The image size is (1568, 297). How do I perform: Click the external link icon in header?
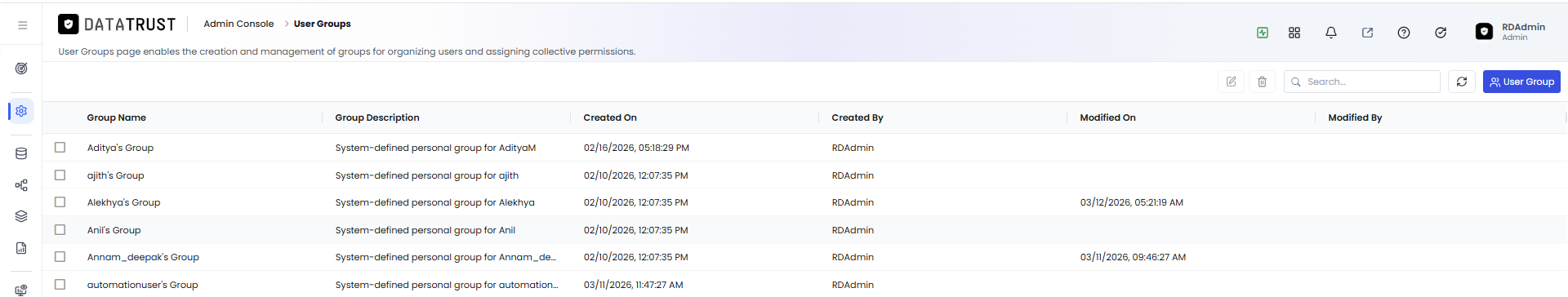(x=1367, y=33)
